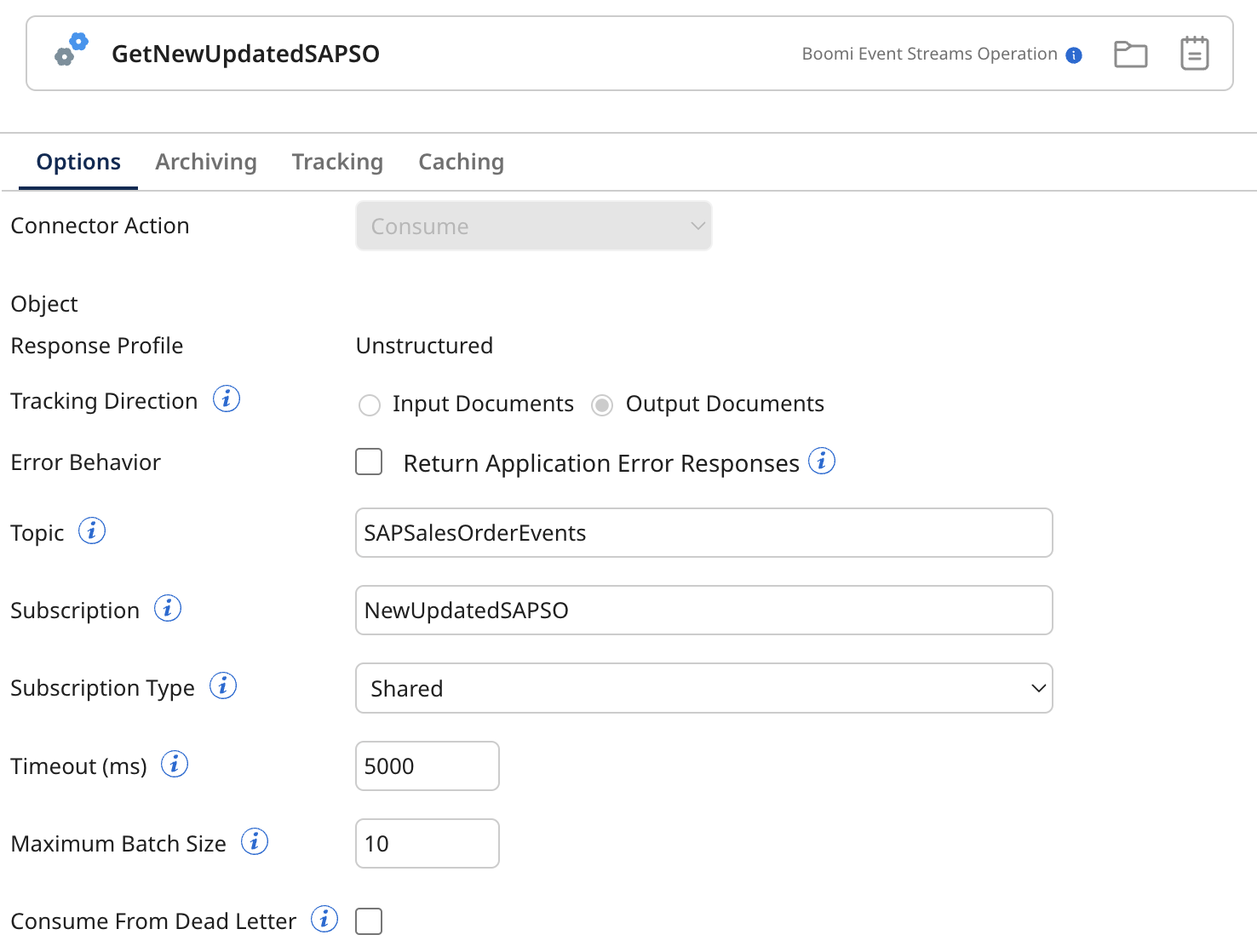Select the Input Documents radio button
The image size is (1257, 952).
370,404
